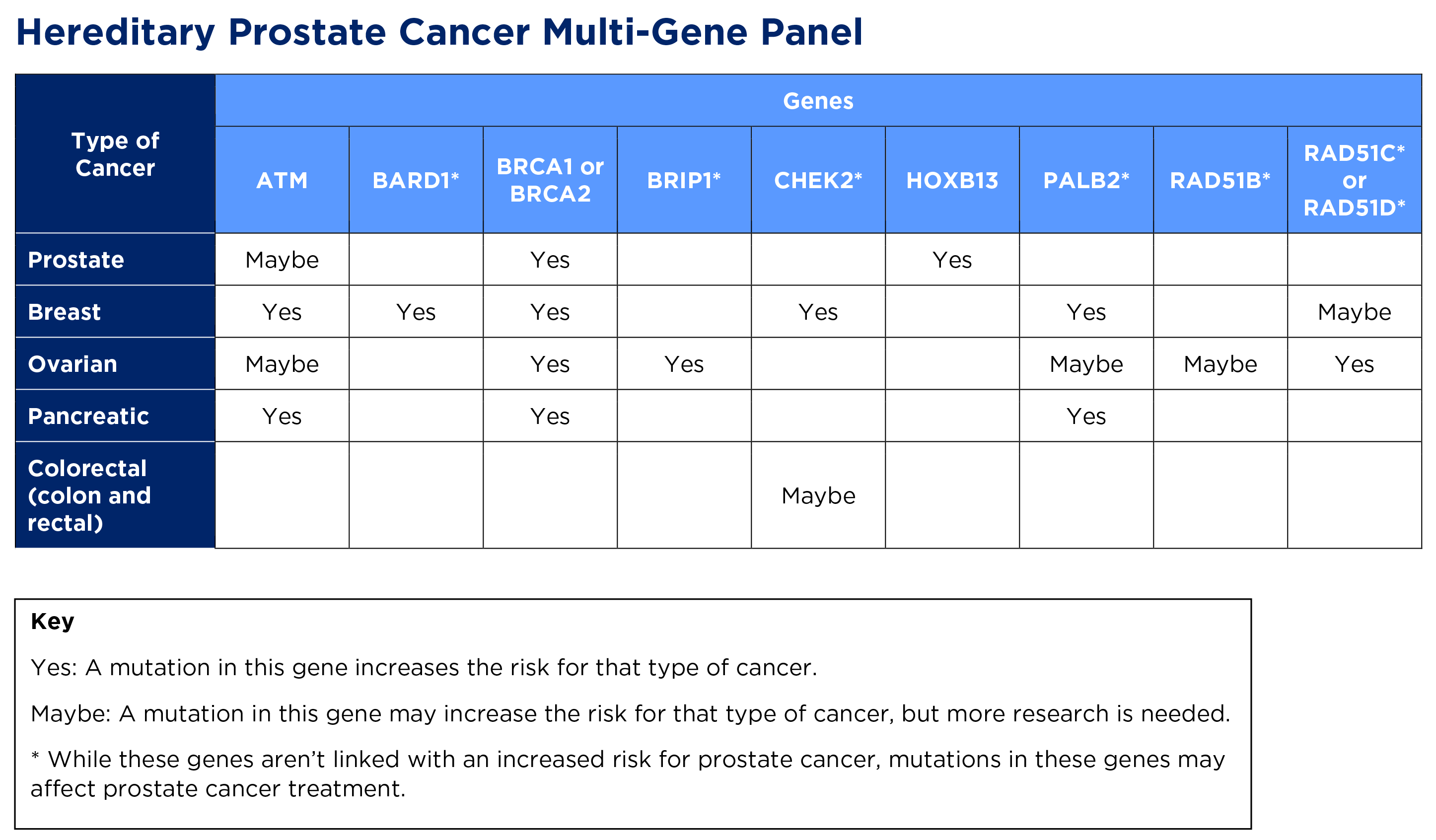Select the Prostate row label
Image resolution: width=1436 pixels, height=840 pixels.
pos(76,260)
